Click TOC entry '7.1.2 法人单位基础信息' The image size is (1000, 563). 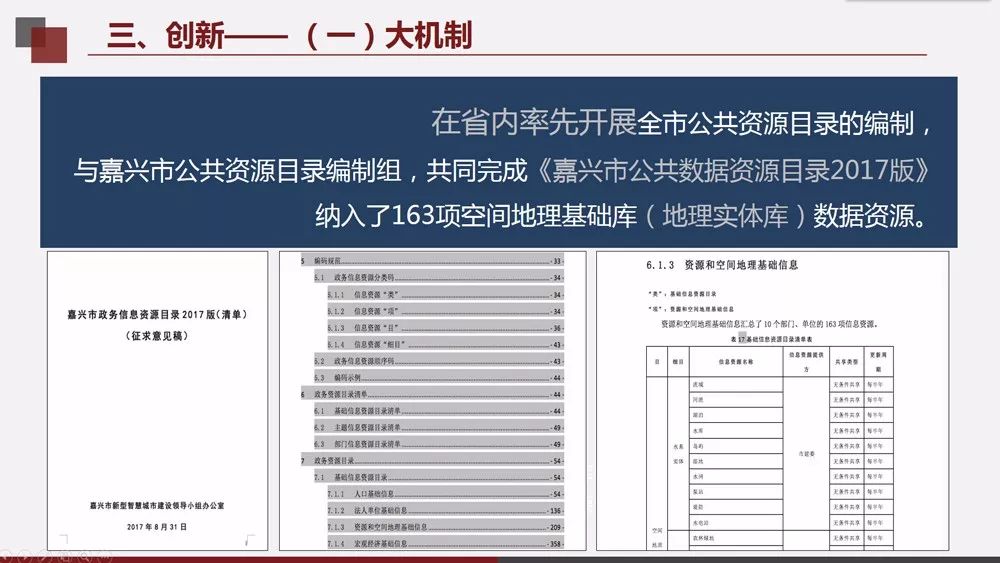[x=445, y=510]
